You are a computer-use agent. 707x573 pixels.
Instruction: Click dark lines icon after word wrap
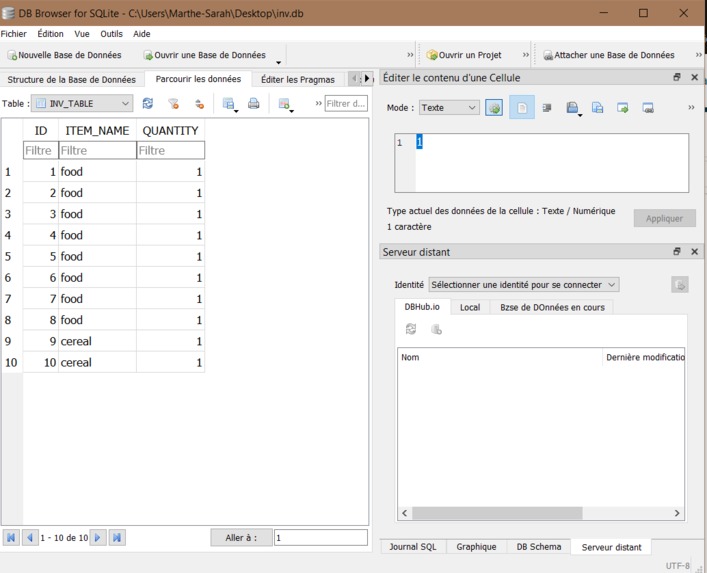point(547,108)
